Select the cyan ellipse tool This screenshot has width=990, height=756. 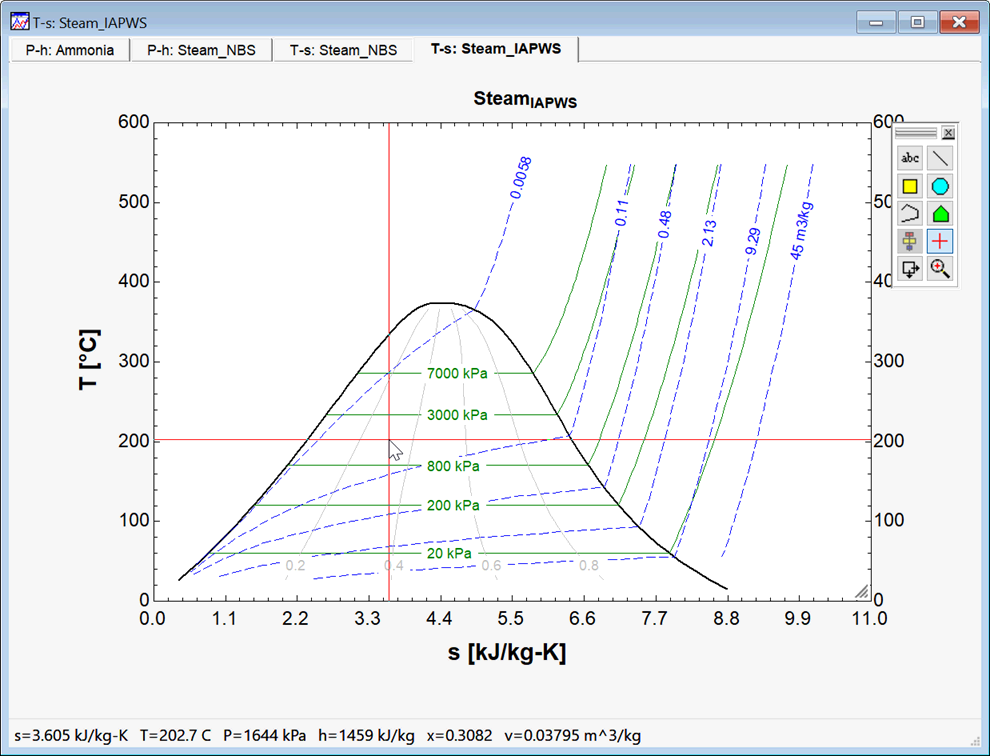940,186
